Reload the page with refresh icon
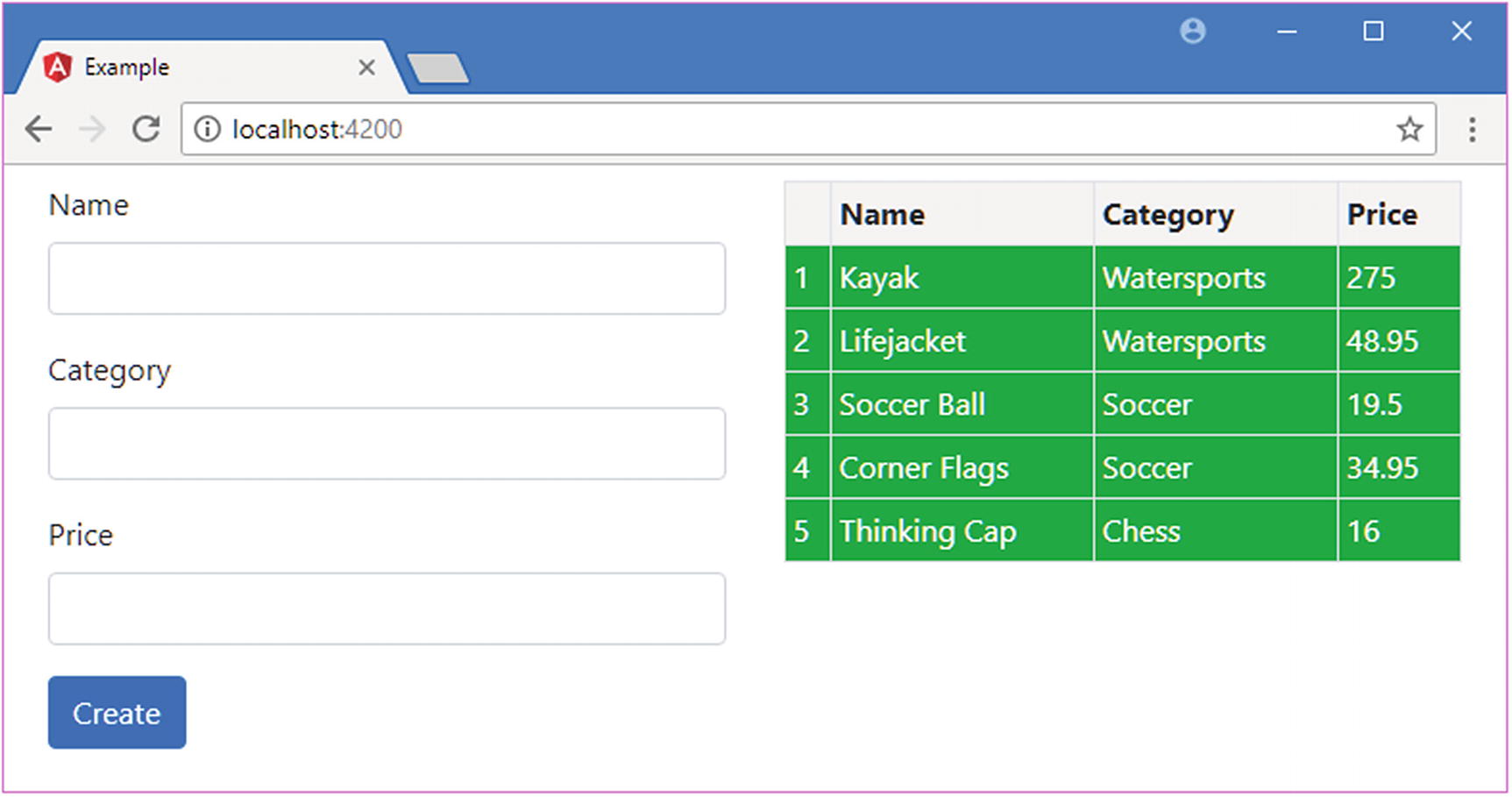The width and height of the screenshot is (1512, 797). 146,130
